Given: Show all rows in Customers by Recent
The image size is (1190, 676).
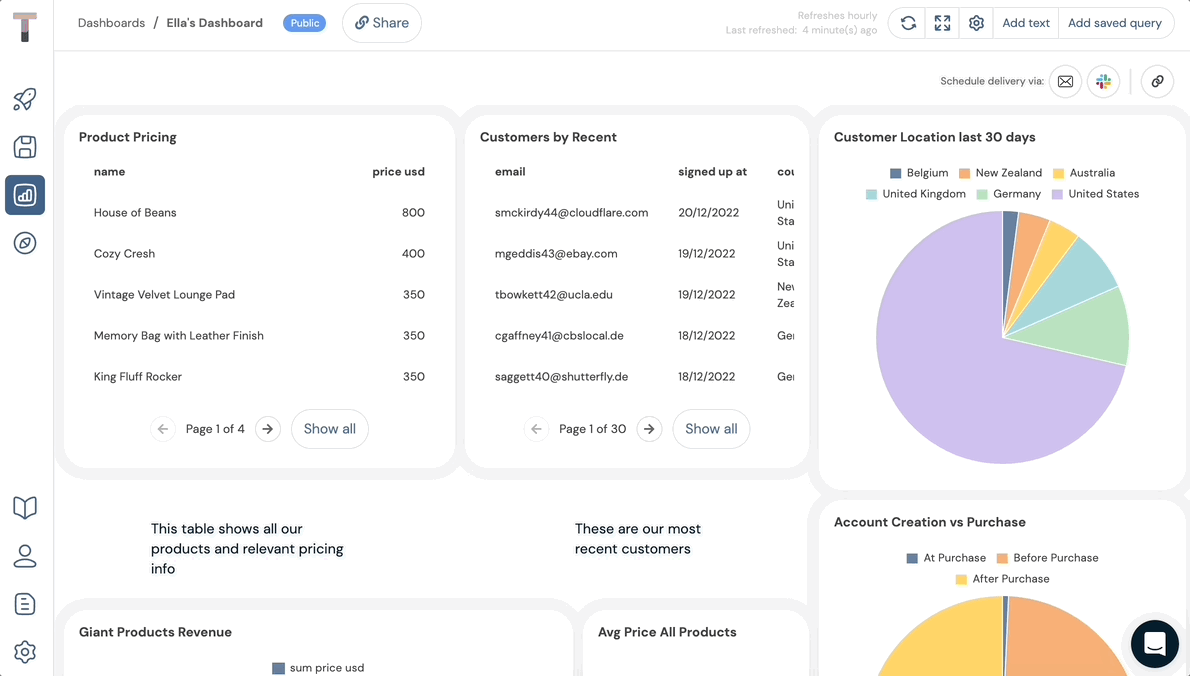Looking at the screenshot, I should (x=711, y=429).
